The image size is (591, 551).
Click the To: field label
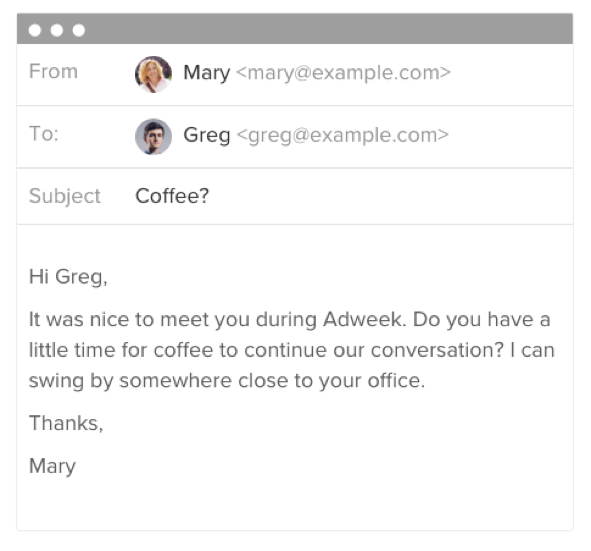[x=44, y=134]
